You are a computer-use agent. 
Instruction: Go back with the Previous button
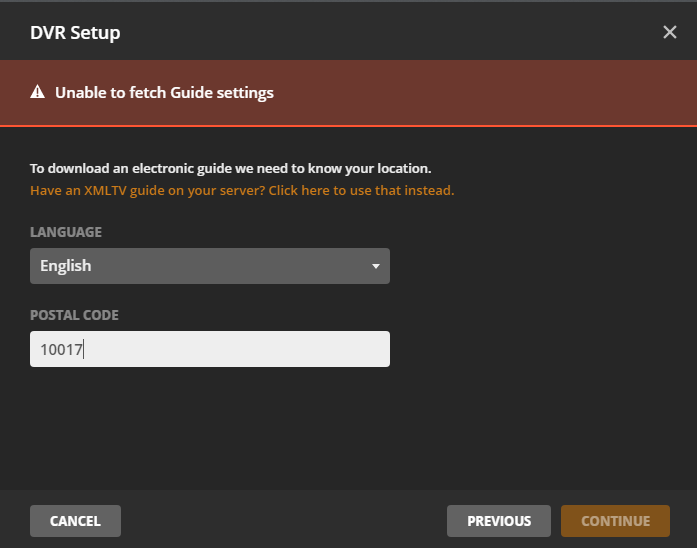pos(499,521)
